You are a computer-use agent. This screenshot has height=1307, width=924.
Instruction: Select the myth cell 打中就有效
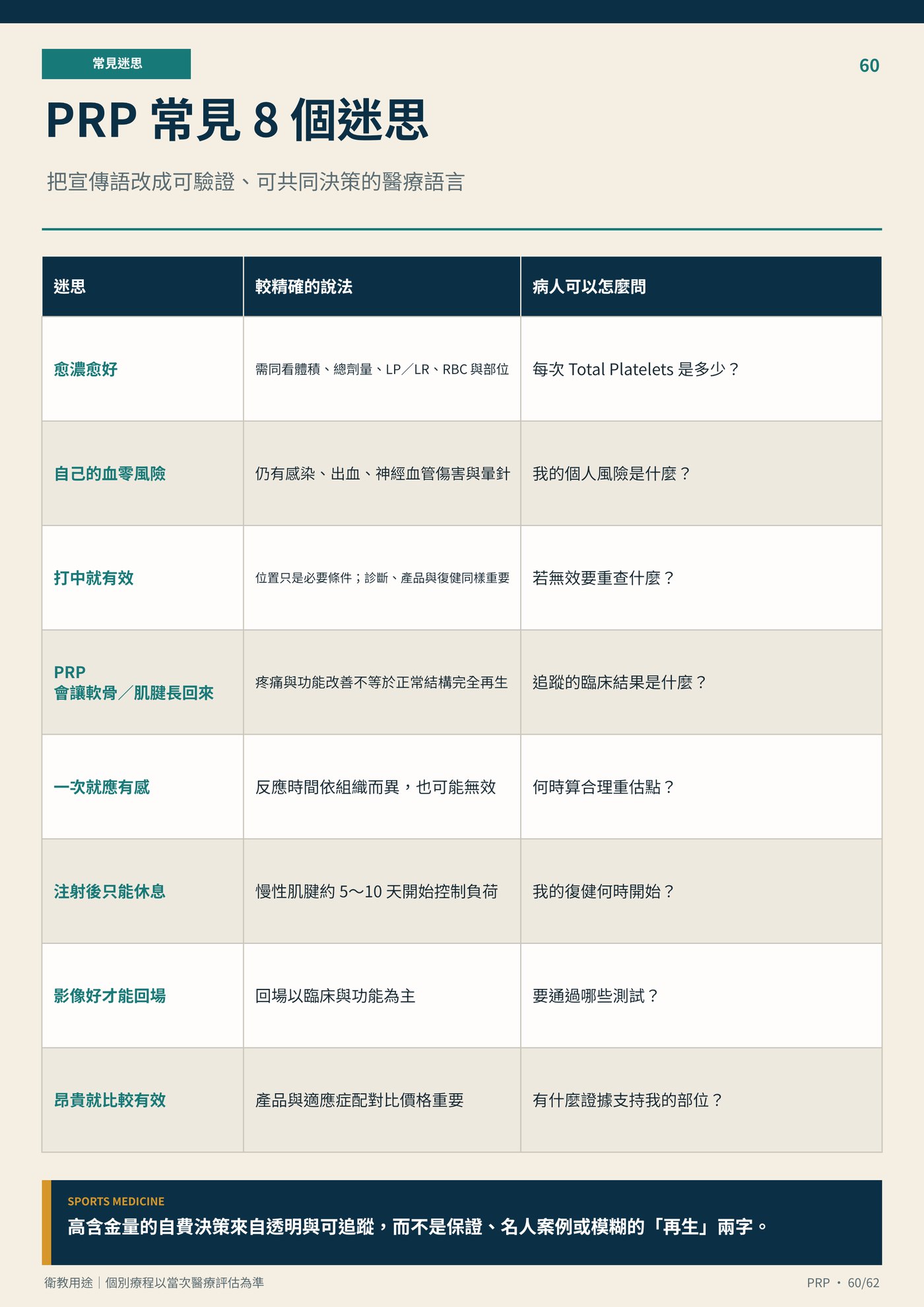[143, 578]
